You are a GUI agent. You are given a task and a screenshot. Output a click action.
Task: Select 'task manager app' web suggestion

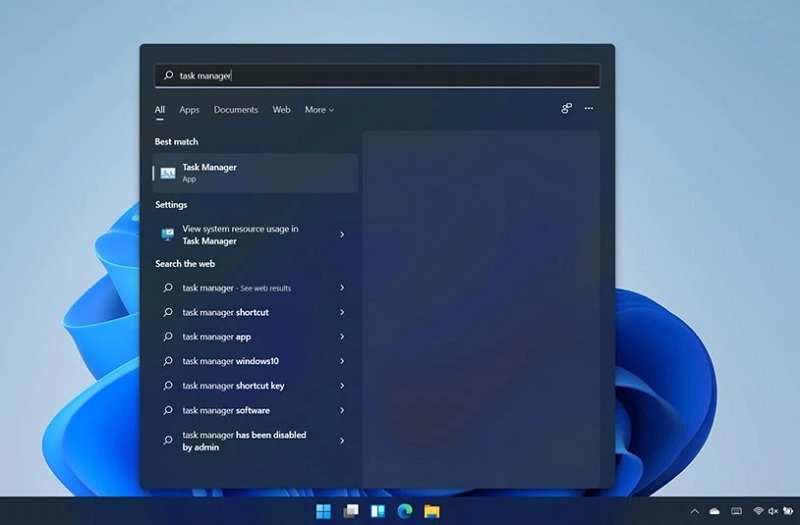pos(255,337)
